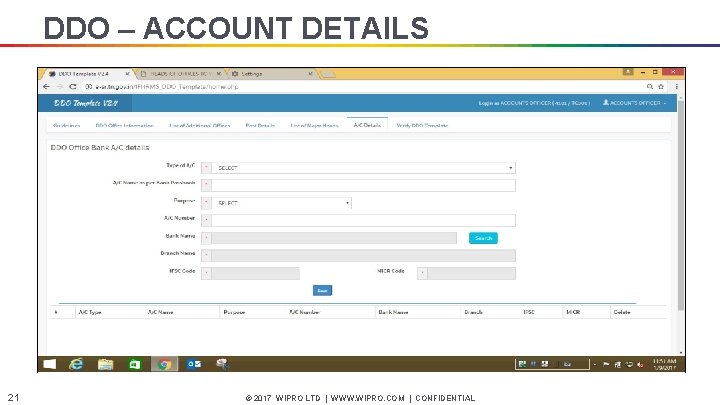Open the Chrome three-dot menu

click(676, 86)
